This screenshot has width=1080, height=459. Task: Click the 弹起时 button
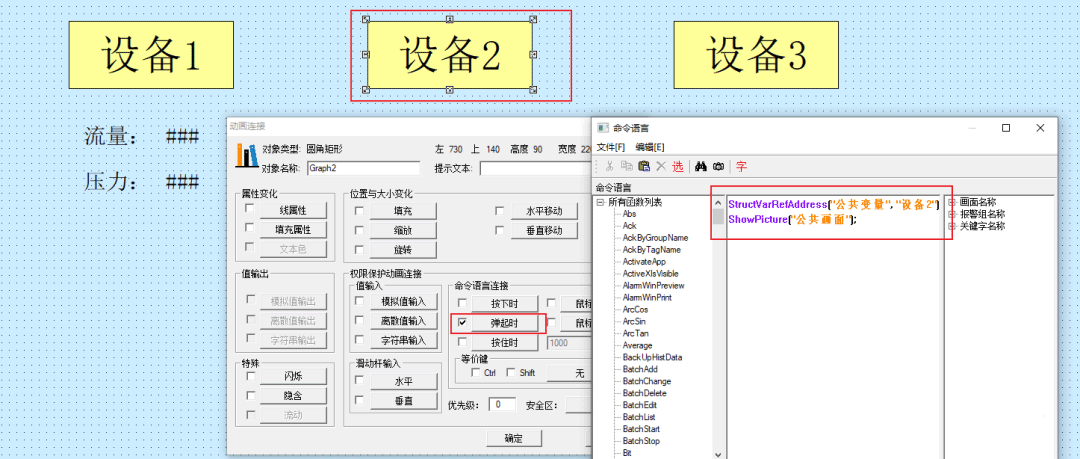coord(504,323)
